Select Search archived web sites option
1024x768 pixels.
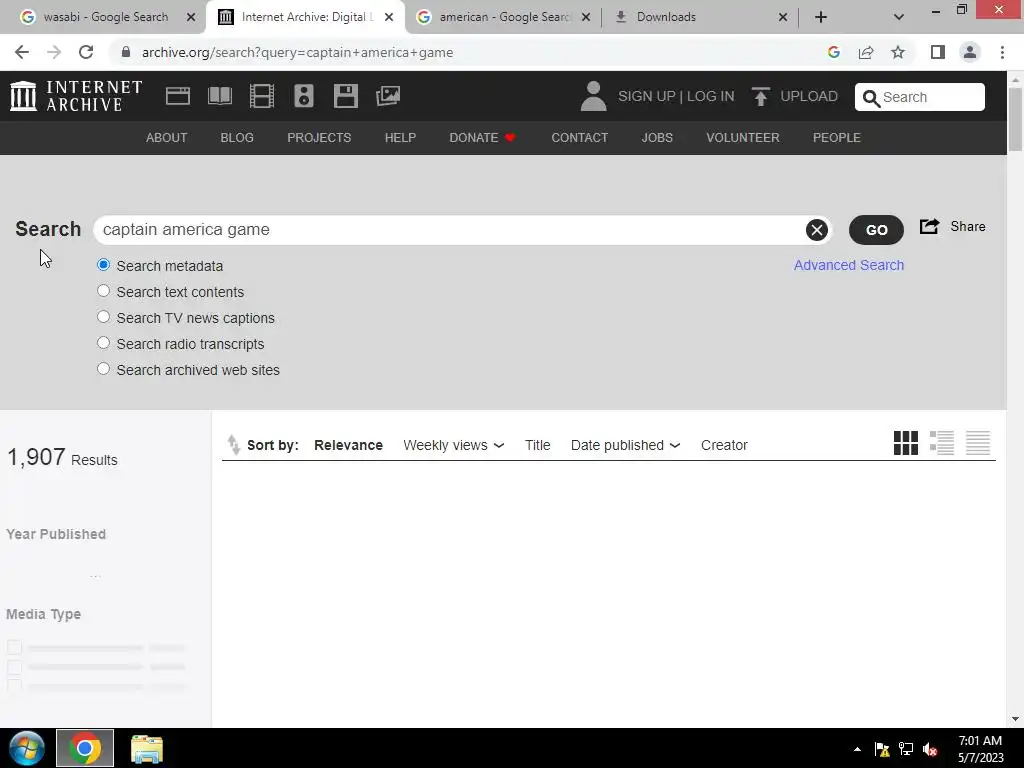[103, 368]
